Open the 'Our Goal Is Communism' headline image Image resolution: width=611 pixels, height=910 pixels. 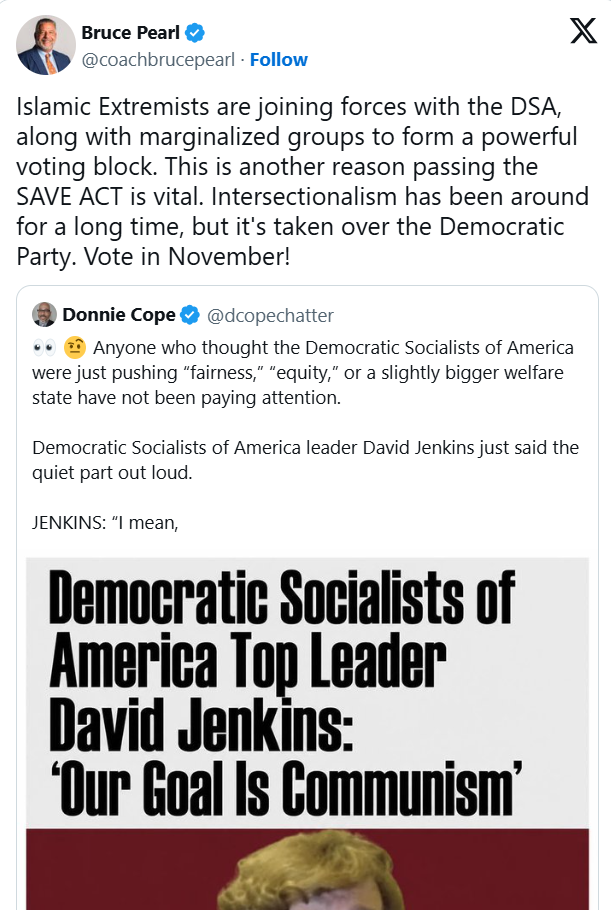(308, 693)
